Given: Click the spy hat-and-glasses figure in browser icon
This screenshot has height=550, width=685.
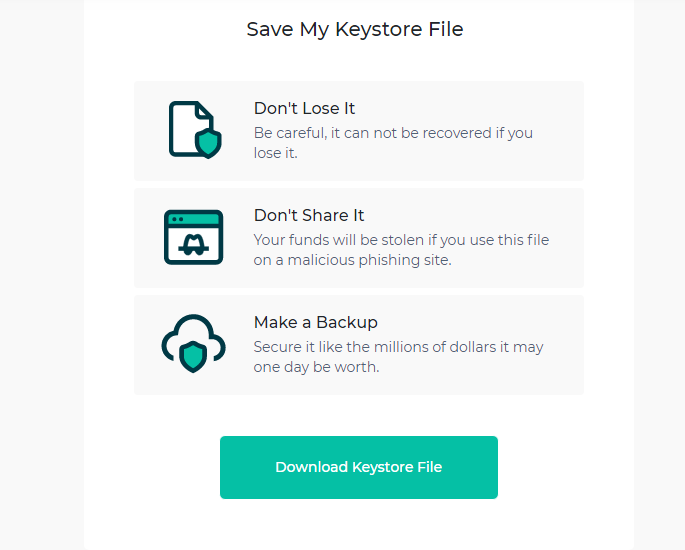Looking at the screenshot, I should tap(194, 245).
